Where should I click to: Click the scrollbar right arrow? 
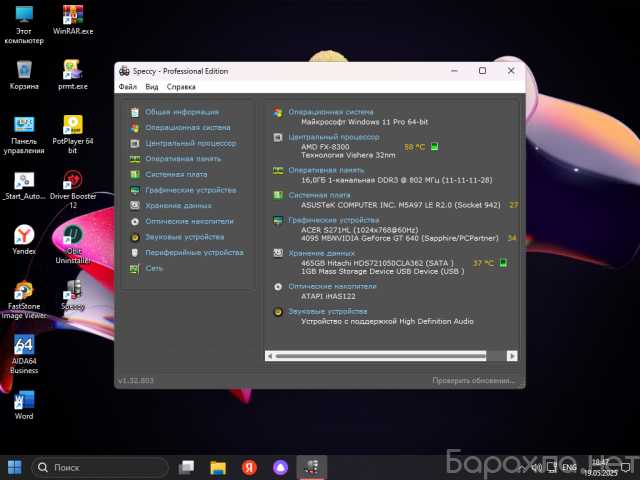point(512,356)
